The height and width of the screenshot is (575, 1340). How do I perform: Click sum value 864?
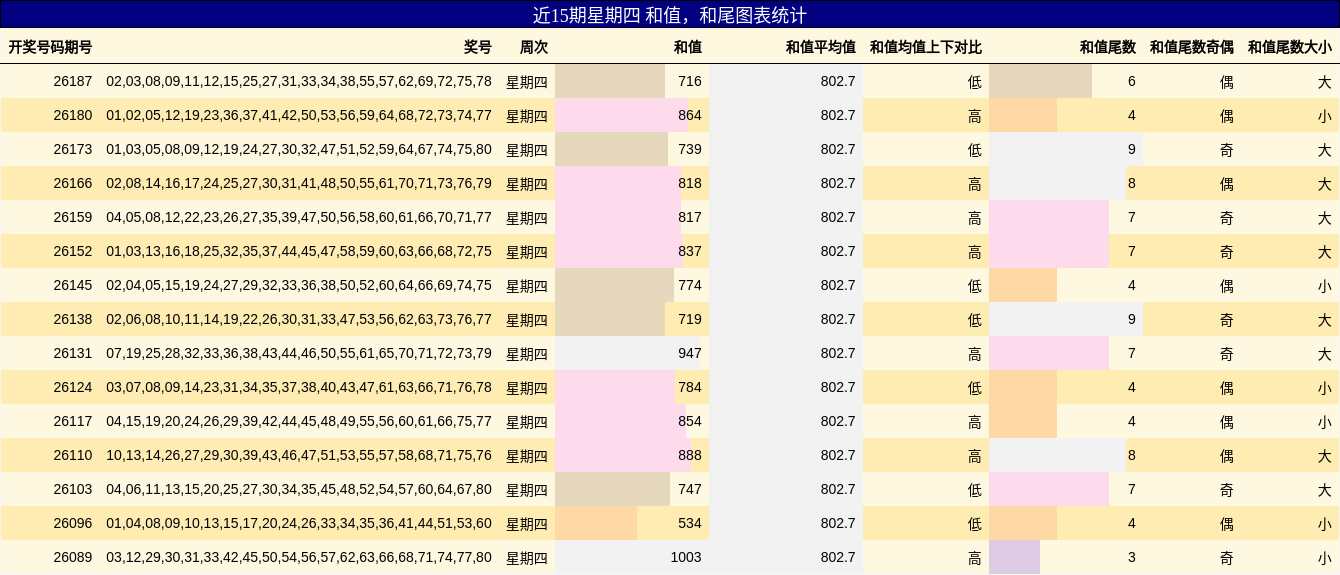(690, 115)
